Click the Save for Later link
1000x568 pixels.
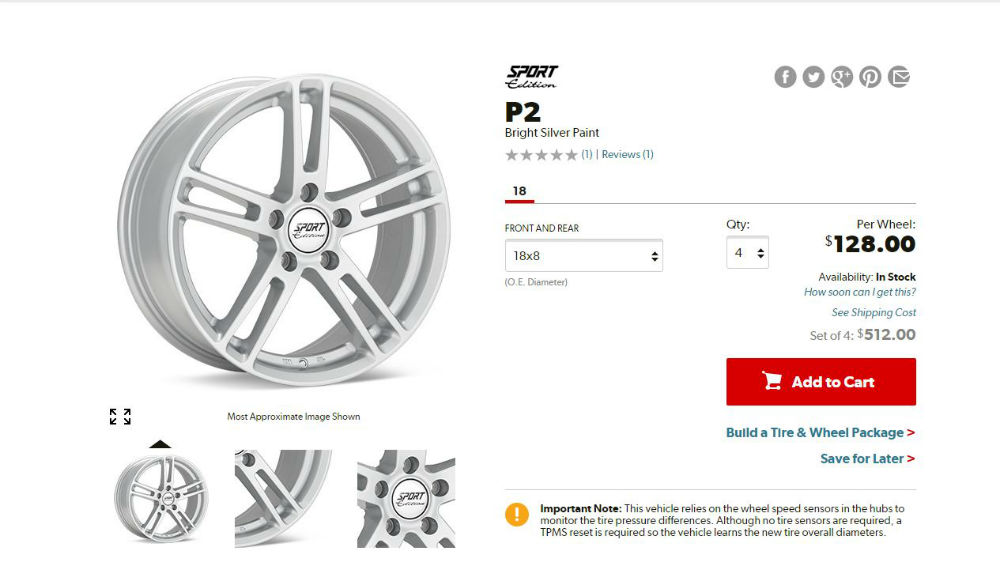[867, 459]
